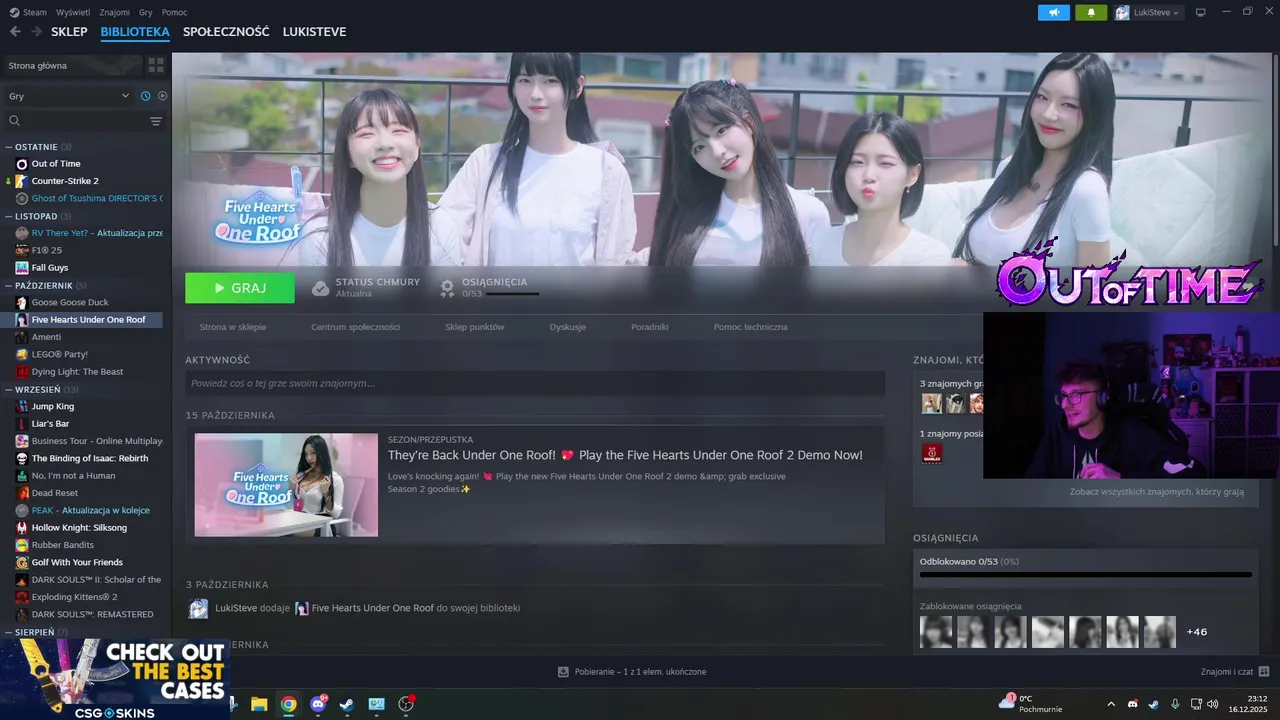
Task: Select Dying Light: The Beast in library
Action: 77,372
